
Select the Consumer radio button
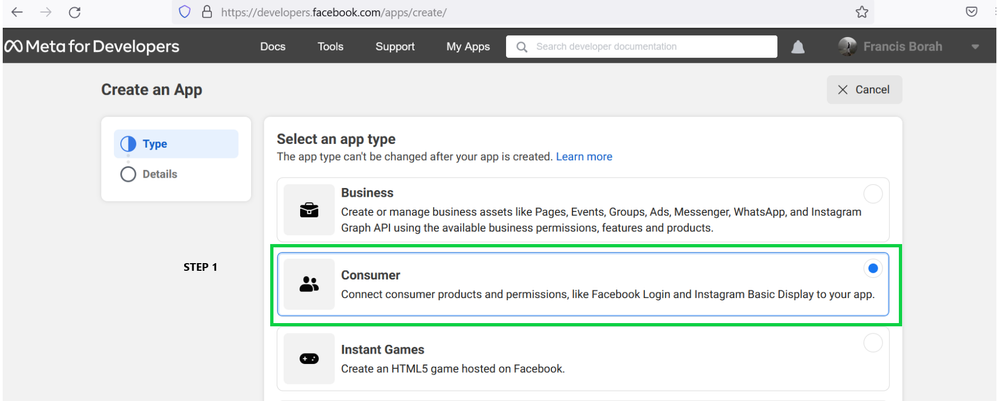pyautogui.click(x=873, y=268)
